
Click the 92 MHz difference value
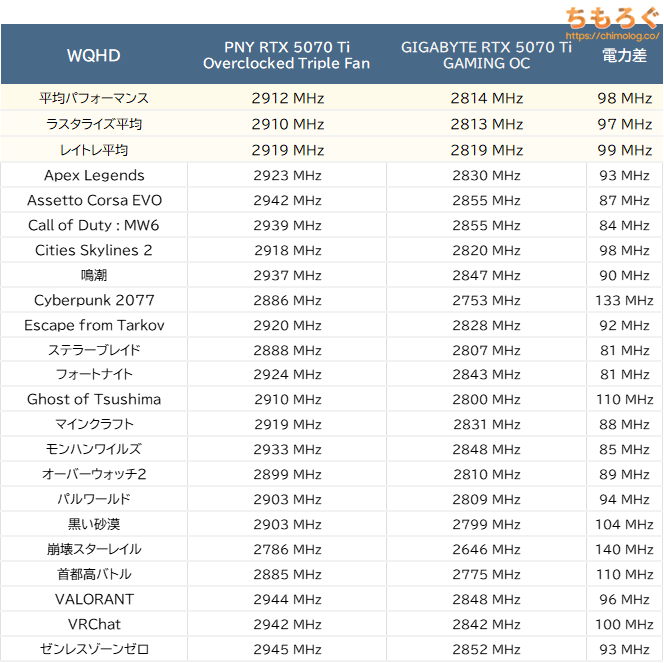click(x=625, y=325)
